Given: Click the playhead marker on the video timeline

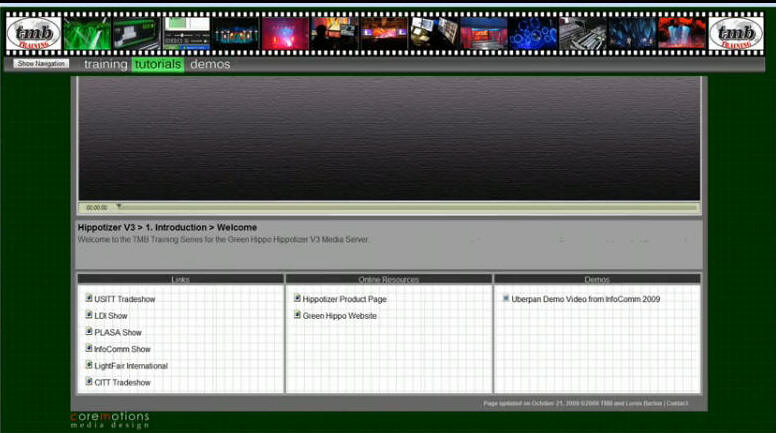Looking at the screenshot, I should point(119,206).
